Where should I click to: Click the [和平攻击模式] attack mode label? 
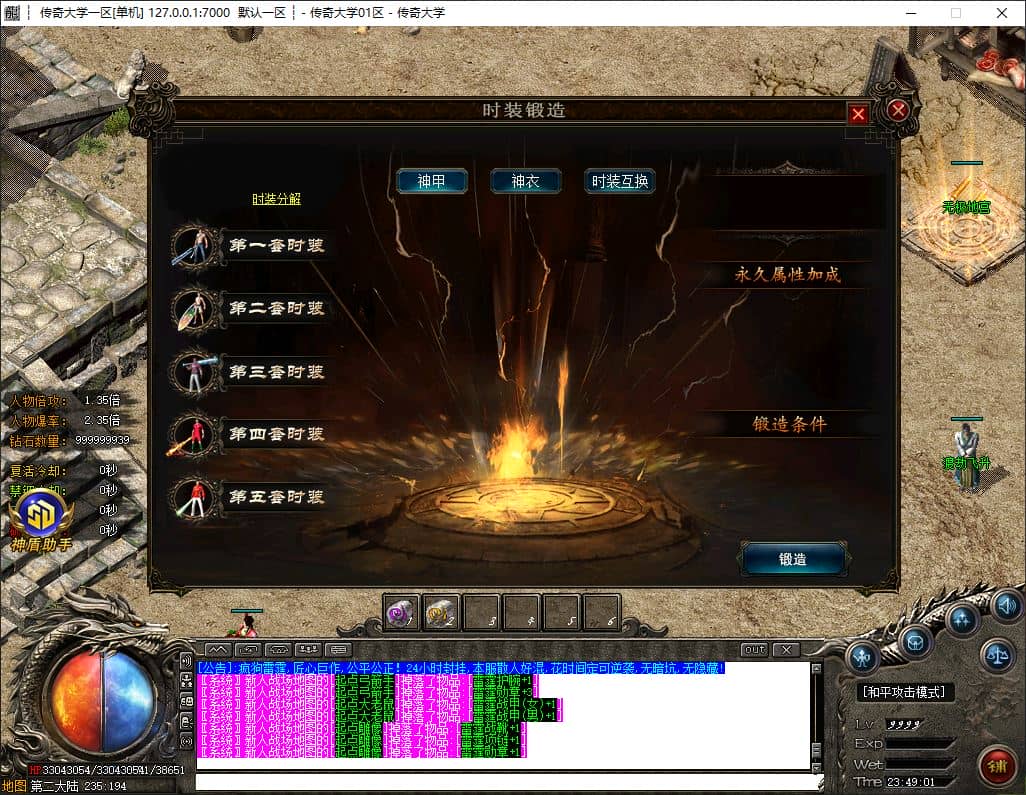click(x=904, y=692)
